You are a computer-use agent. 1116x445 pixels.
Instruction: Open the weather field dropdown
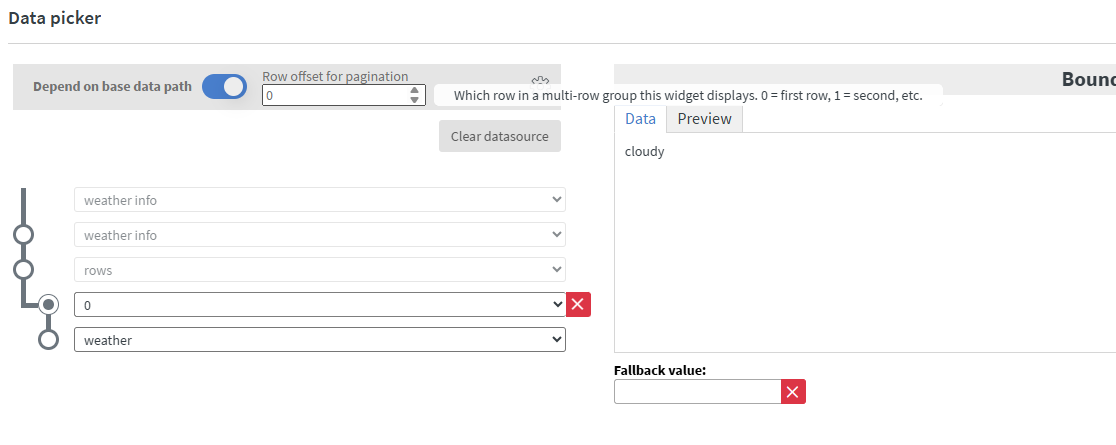tap(320, 340)
